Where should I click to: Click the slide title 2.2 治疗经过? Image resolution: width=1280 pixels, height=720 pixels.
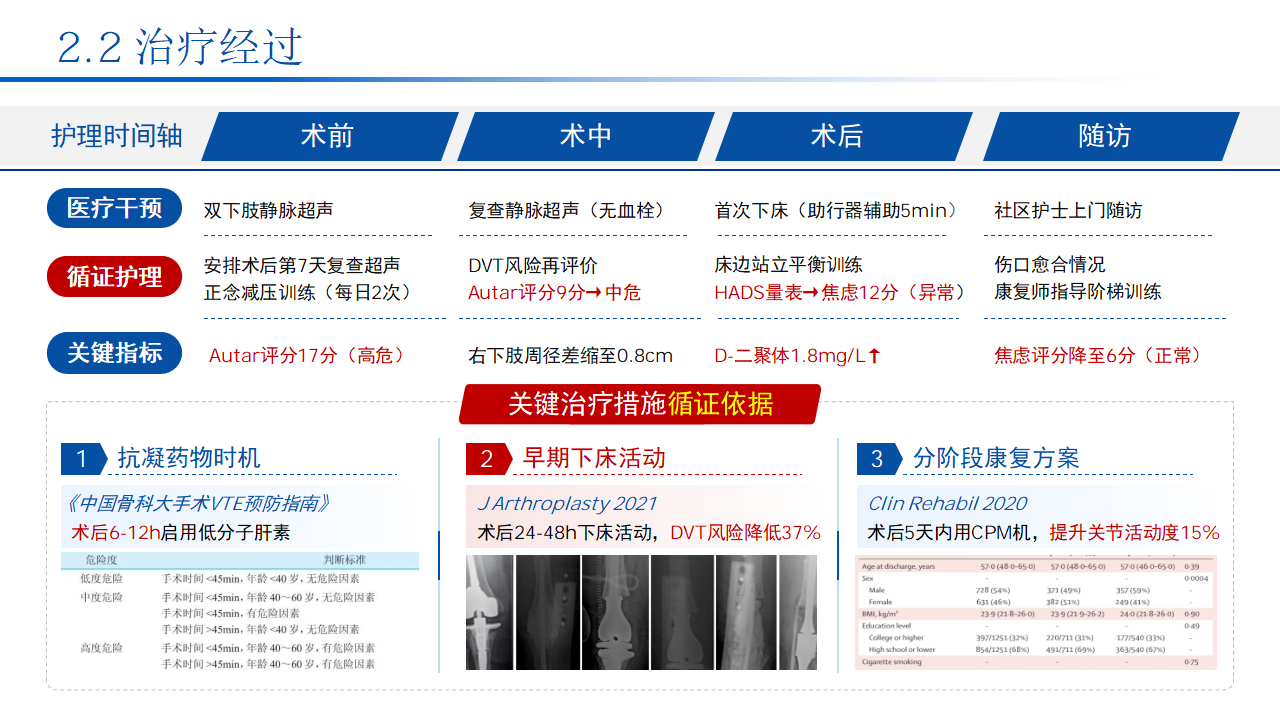click(180, 48)
